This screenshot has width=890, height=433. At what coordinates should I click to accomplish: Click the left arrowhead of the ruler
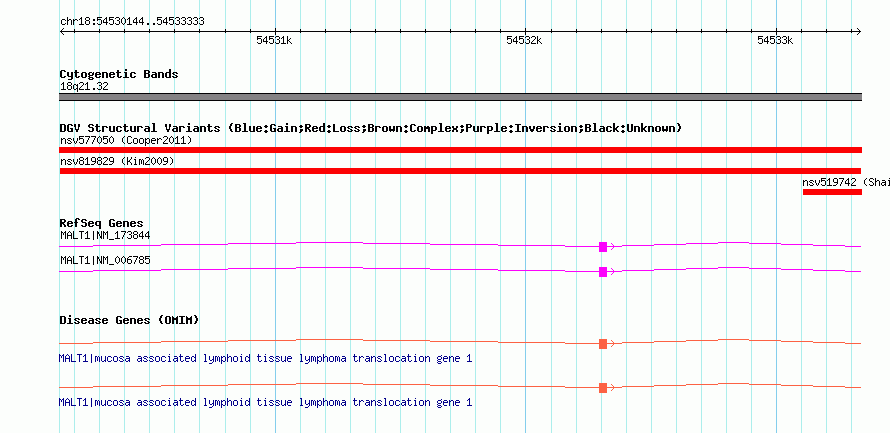(x=62, y=31)
